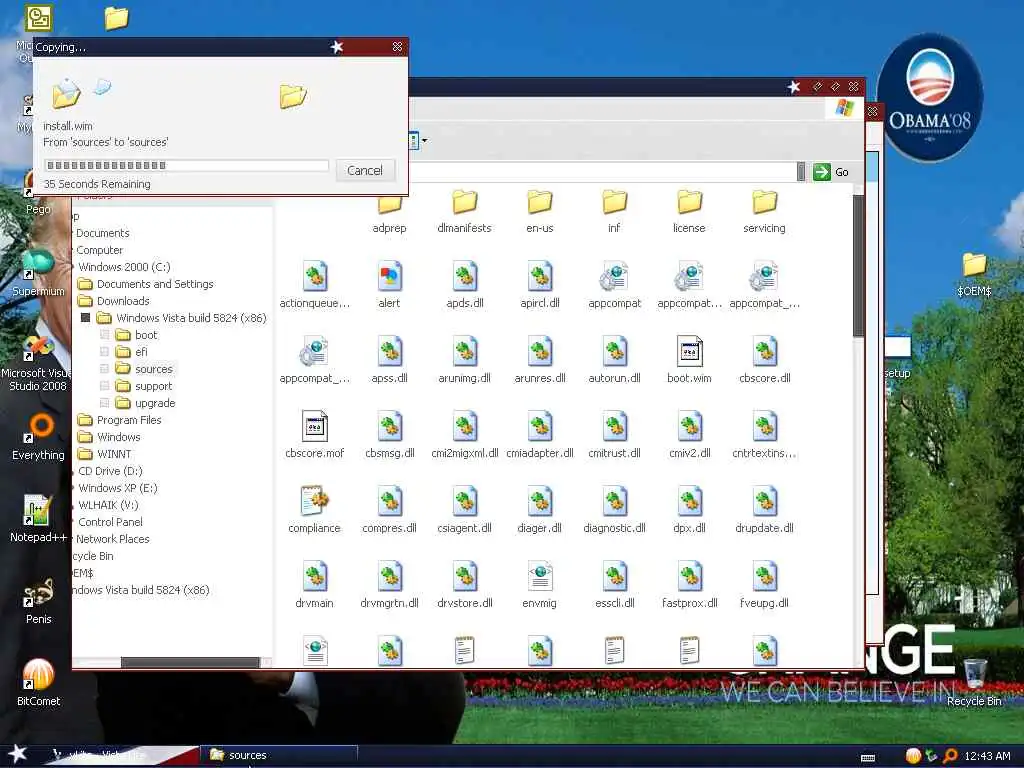Open the star Start button
This screenshot has height=768, width=1024.
pos(17,754)
